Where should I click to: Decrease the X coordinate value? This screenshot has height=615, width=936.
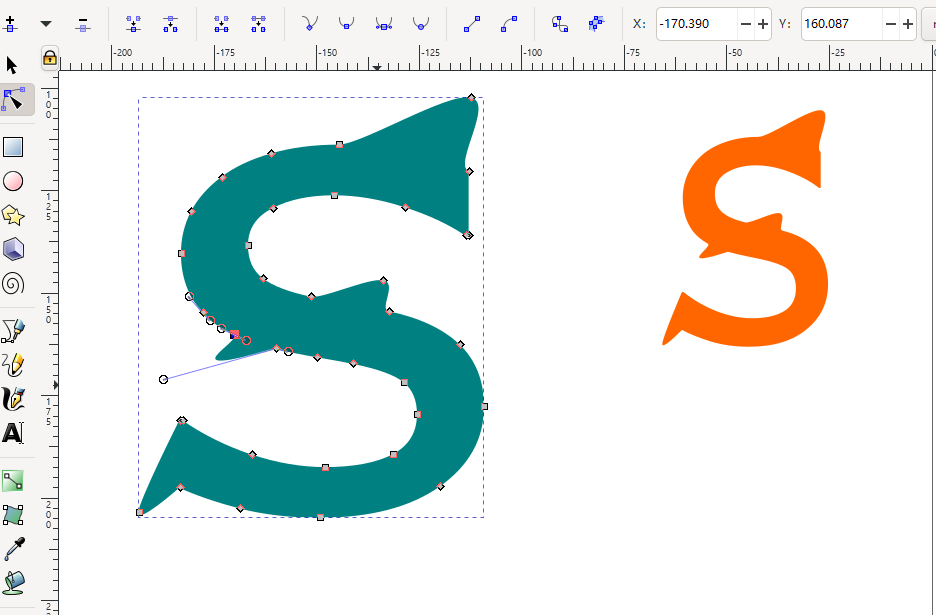(x=746, y=24)
